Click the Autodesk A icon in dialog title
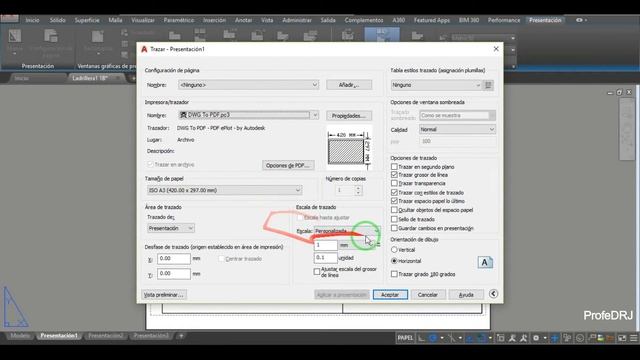640x360 pixels. (144, 49)
